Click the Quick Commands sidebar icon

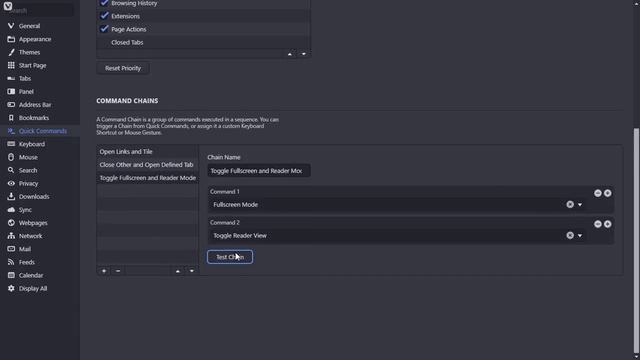click(11, 131)
